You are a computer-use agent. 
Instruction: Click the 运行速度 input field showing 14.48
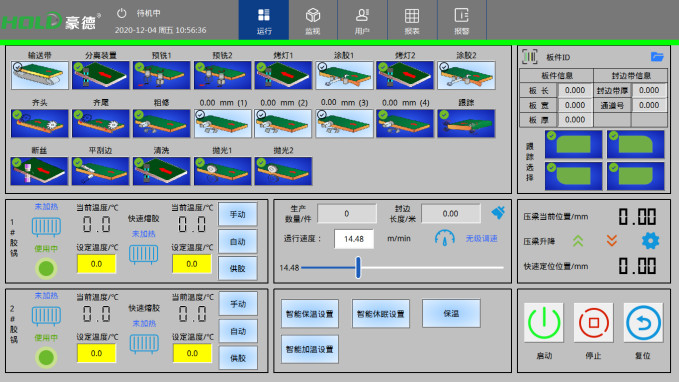pos(354,239)
